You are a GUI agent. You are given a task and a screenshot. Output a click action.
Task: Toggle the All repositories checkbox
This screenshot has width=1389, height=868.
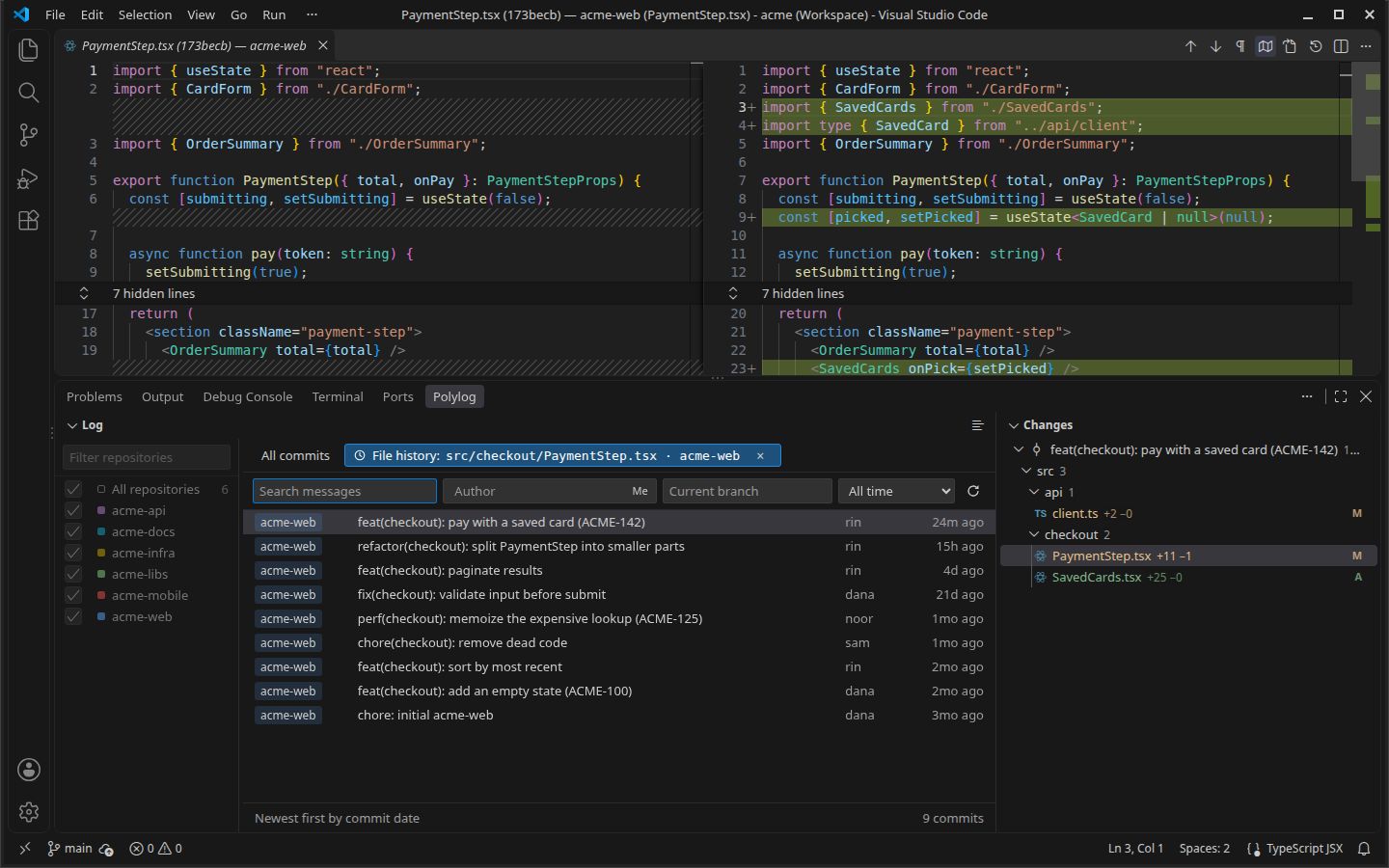(73, 489)
